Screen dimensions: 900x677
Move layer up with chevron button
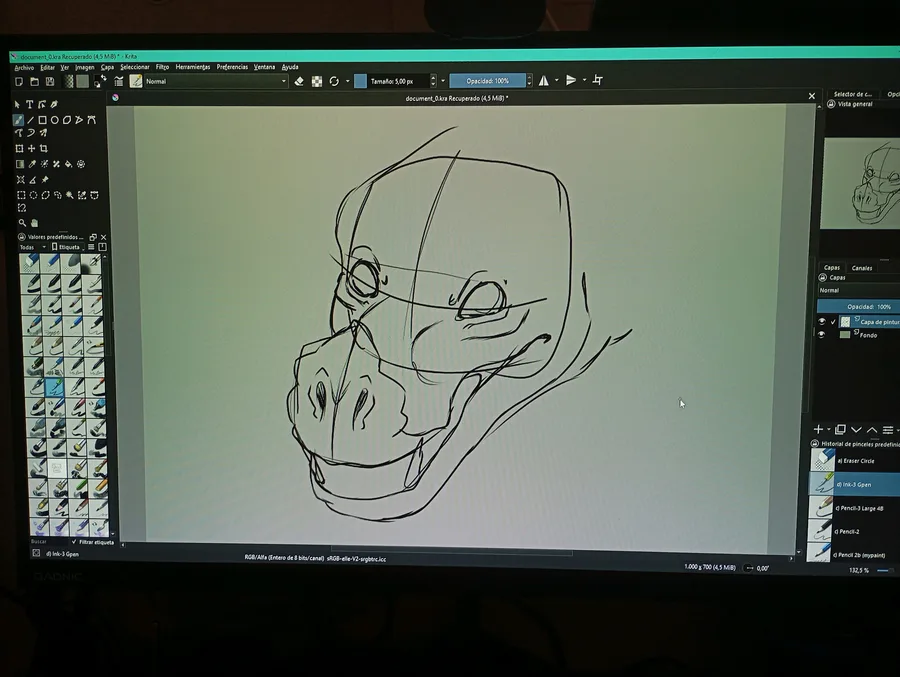(872, 430)
